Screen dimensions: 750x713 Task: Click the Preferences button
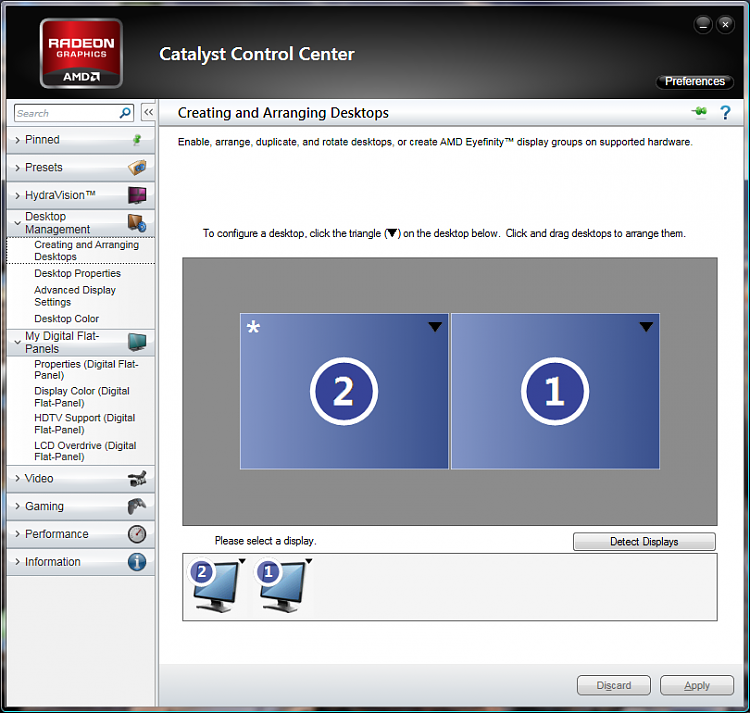tap(695, 81)
